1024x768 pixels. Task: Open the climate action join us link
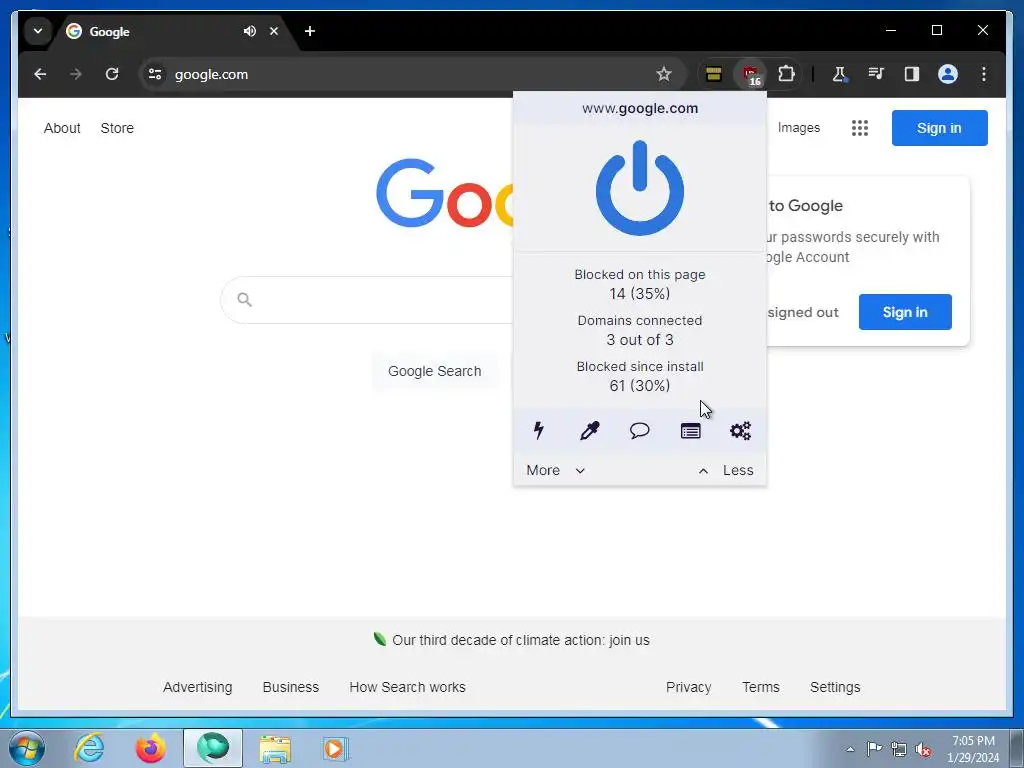tap(520, 640)
